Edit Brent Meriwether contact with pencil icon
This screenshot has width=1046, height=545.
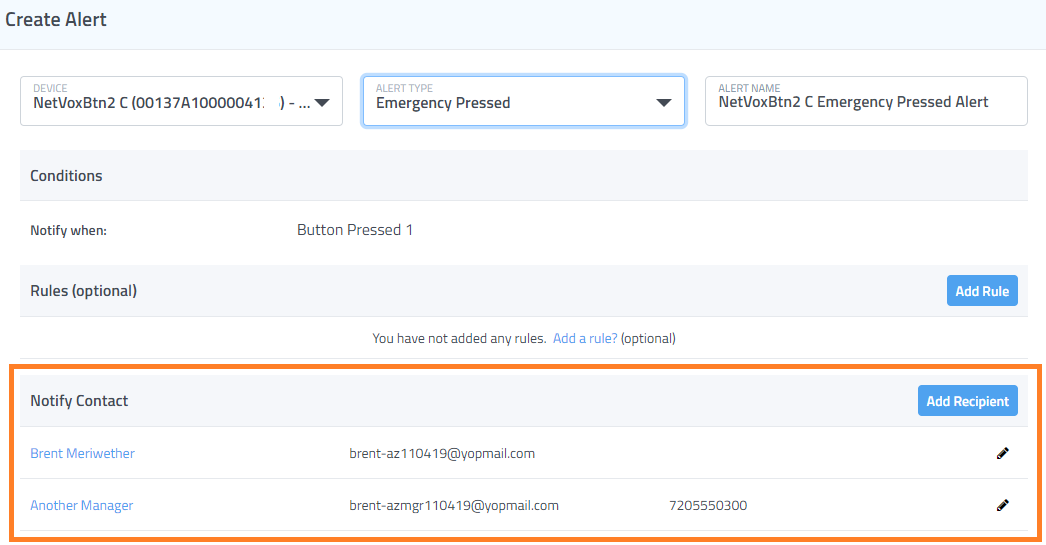1002,454
